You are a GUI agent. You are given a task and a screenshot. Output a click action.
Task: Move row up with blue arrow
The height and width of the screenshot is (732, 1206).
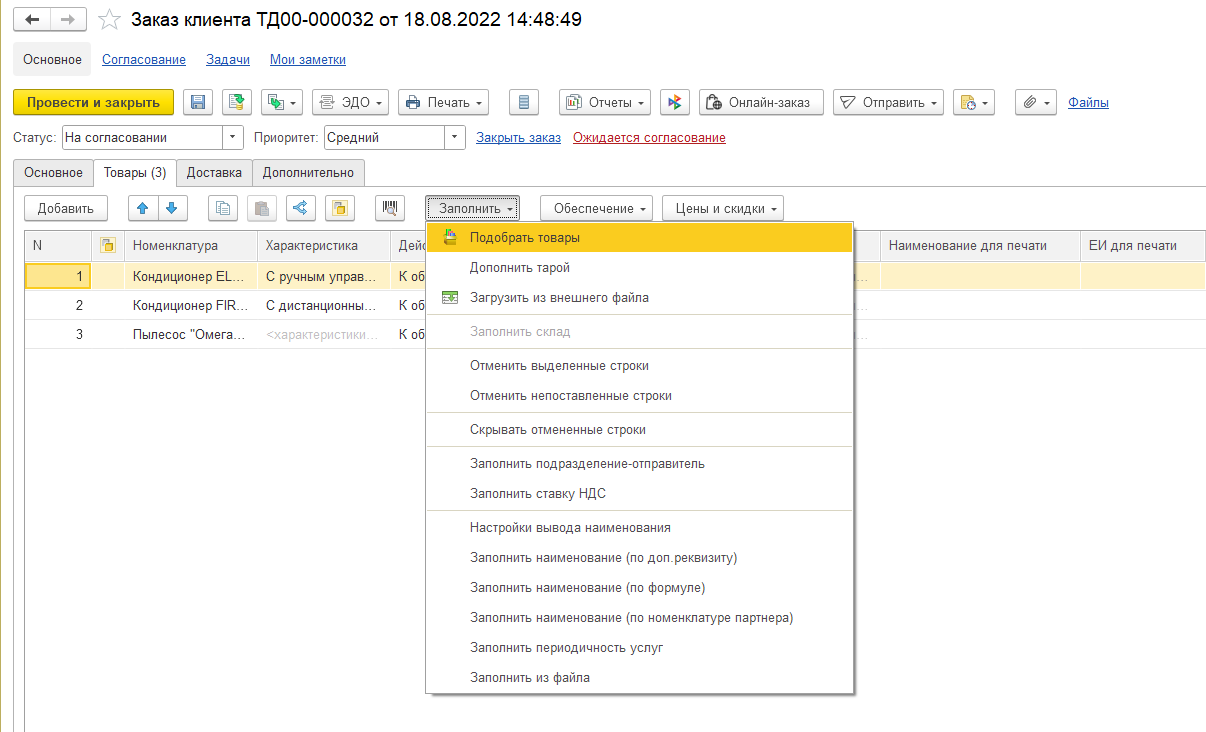click(144, 208)
